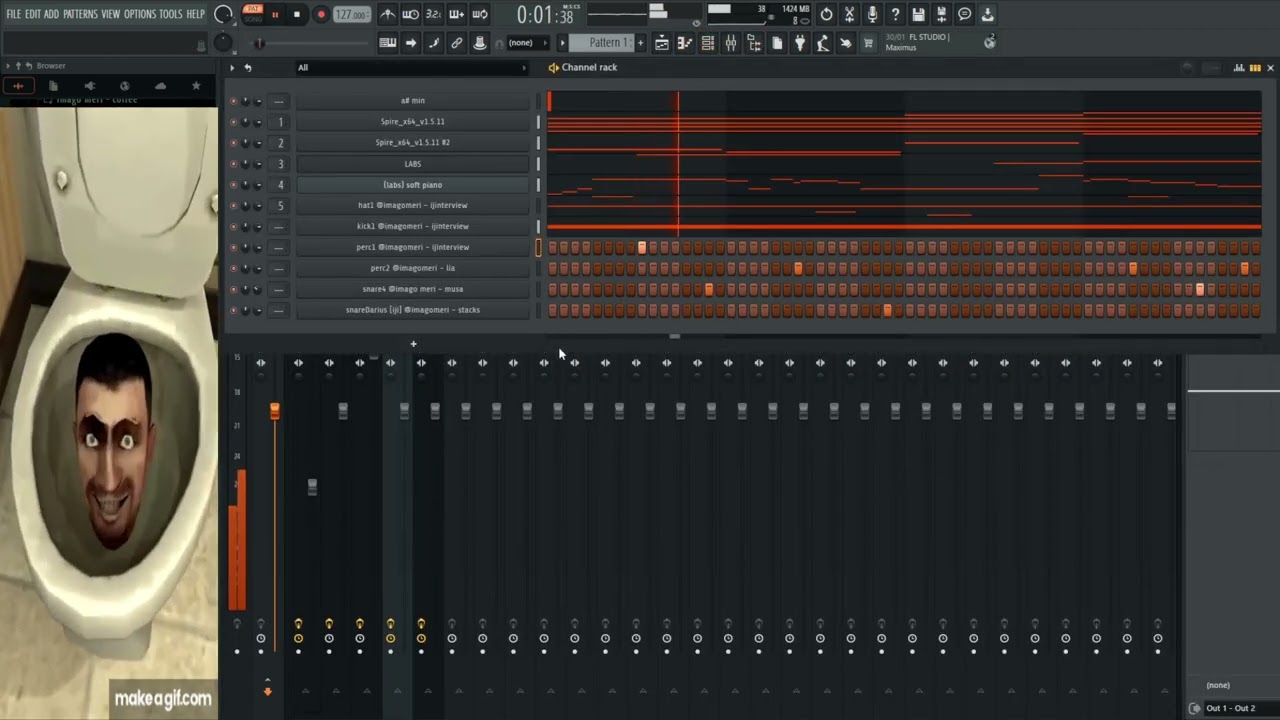
Task: Open the render export download icon
Action: point(987,14)
